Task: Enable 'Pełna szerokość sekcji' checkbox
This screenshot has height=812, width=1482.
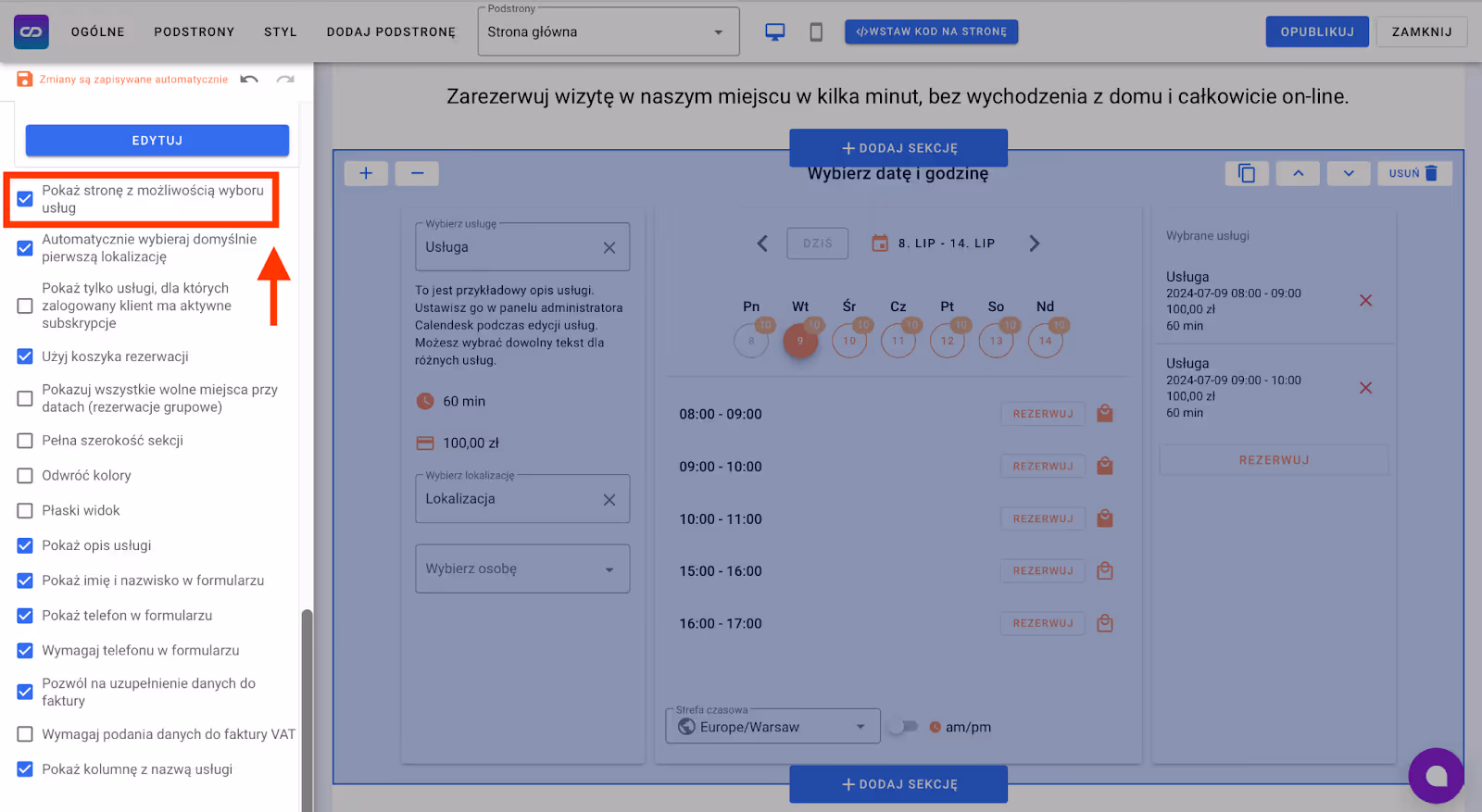Action: (x=25, y=441)
